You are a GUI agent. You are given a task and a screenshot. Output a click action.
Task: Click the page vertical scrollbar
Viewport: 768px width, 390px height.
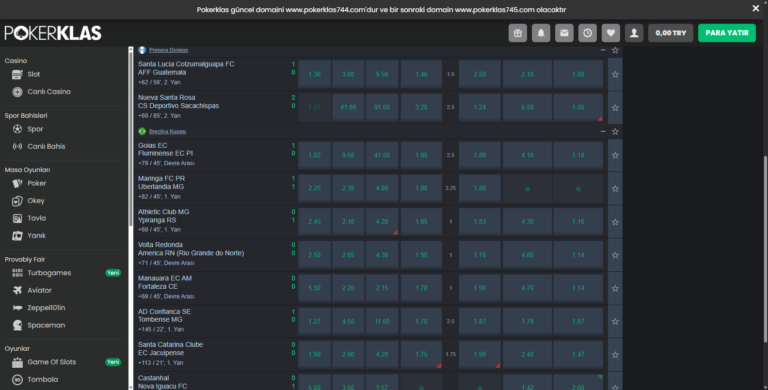(x=765, y=248)
